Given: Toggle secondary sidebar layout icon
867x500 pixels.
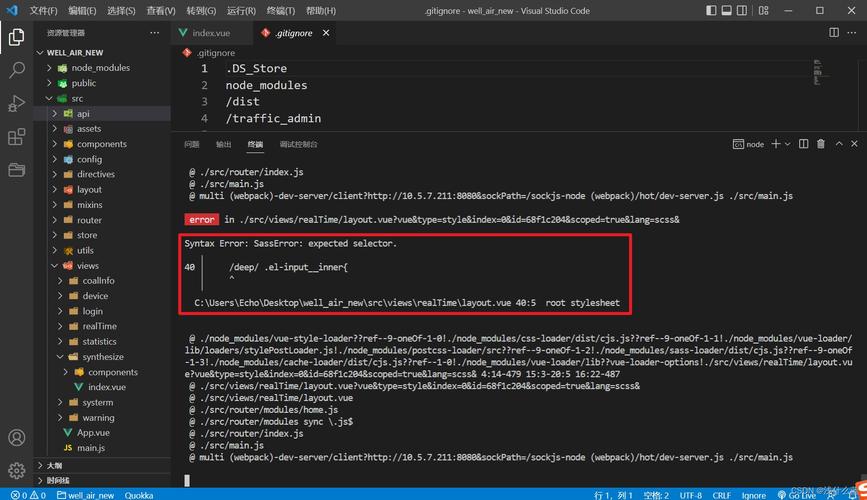Looking at the screenshot, I should [742, 11].
